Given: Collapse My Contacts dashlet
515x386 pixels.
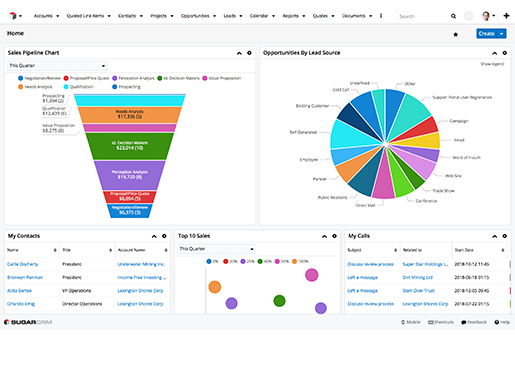Looking at the screenshot, I should (x=154, y=236).
